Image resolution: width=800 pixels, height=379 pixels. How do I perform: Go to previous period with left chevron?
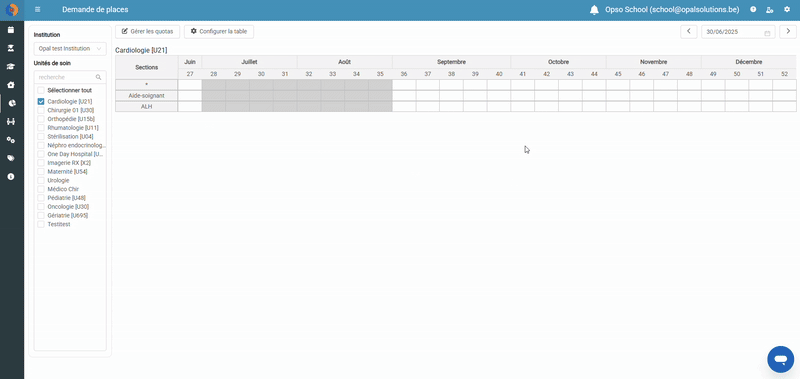pyautogui.click(x=689, y=32)
